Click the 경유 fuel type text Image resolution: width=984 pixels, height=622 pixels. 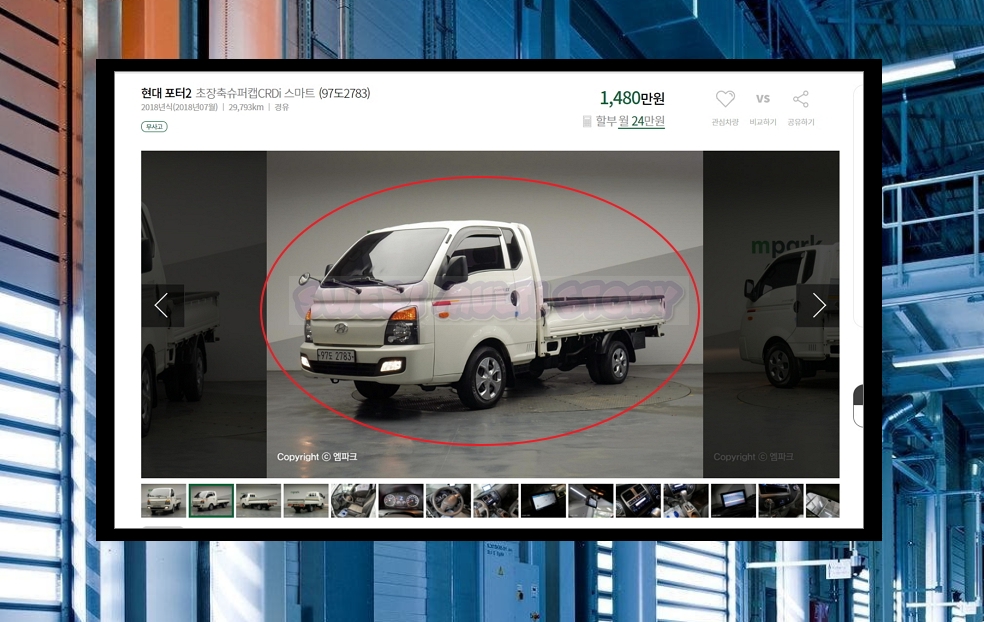tap(282, 107)
